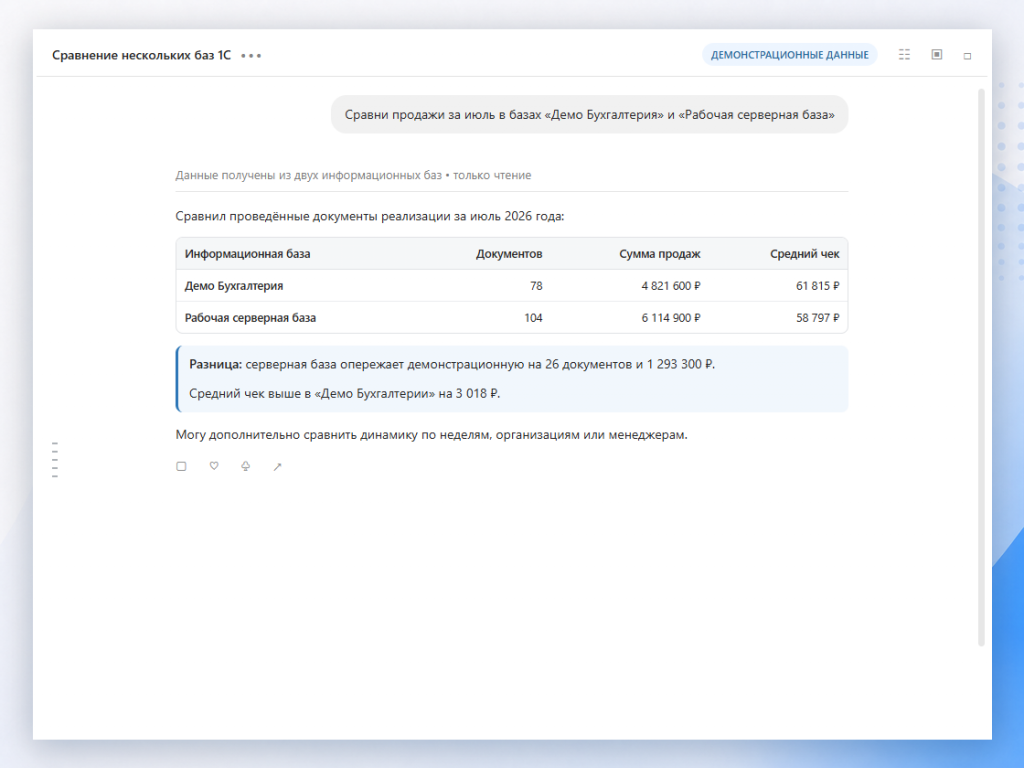Open the three-dot menu beside the chat title
This screenshot has height=768, width=1024.
click(x=251, y=56)
